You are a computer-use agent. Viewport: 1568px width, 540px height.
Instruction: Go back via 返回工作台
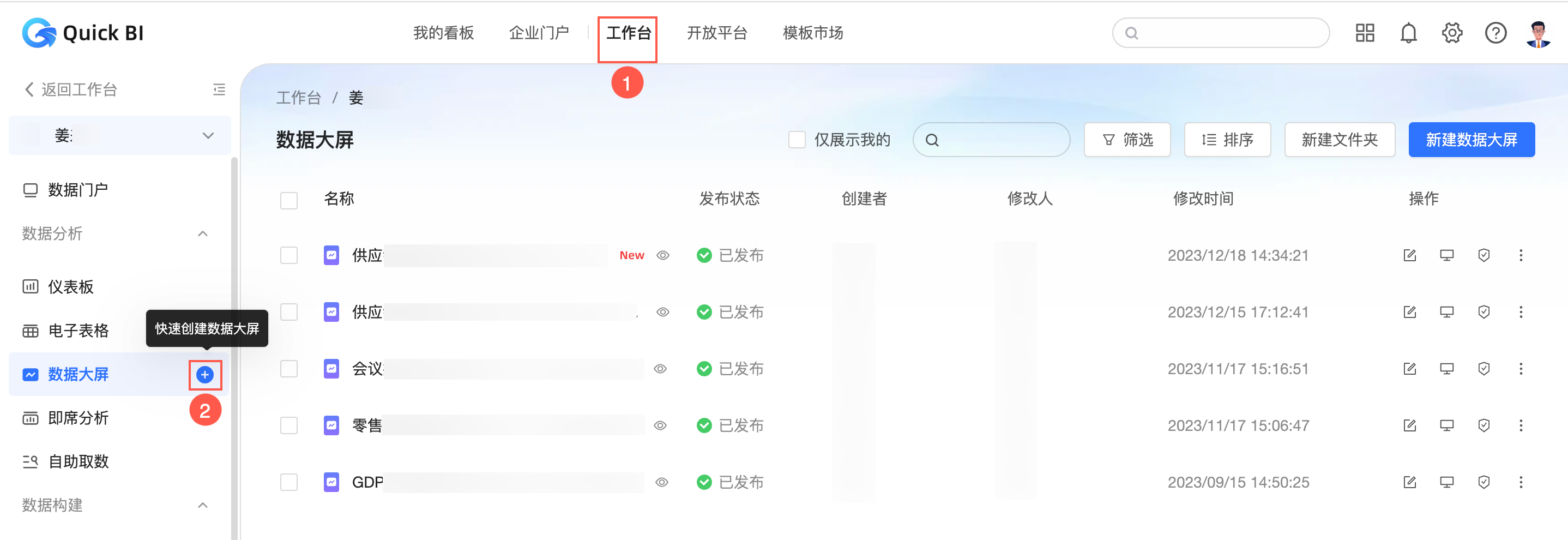71,89
